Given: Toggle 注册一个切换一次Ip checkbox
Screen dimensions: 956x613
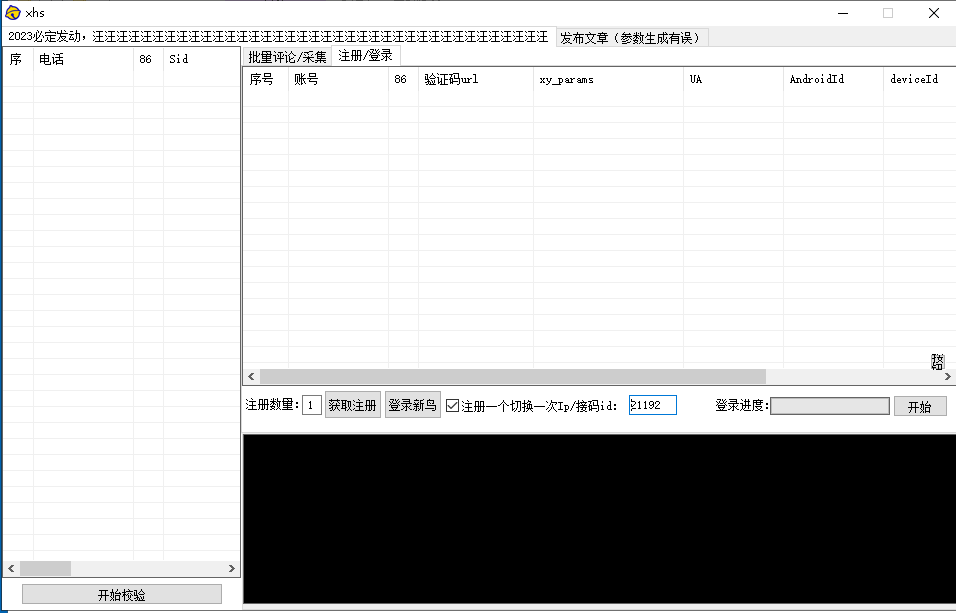Looking at the screenshot, I should [453, 406].
